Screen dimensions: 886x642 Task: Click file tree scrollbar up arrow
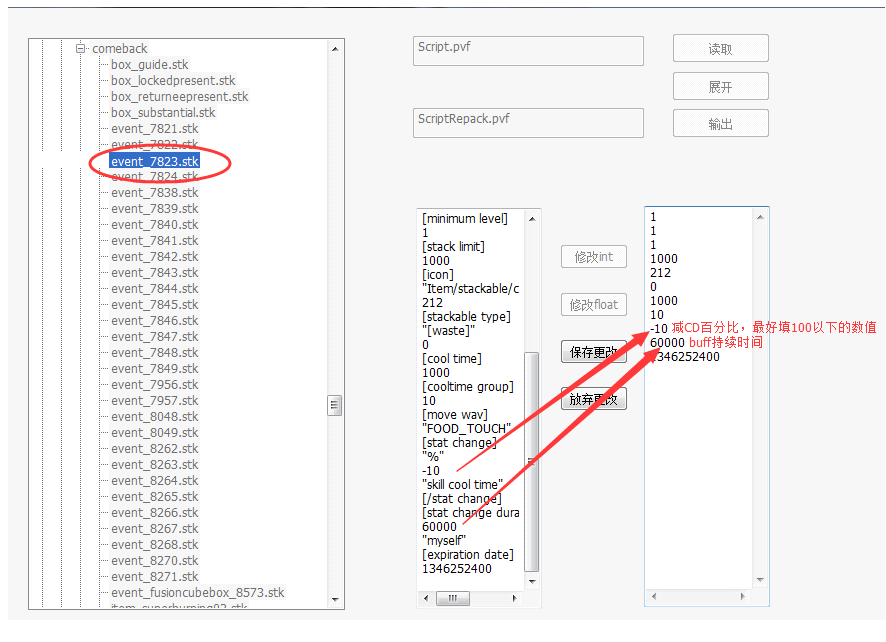click(335, 48)
